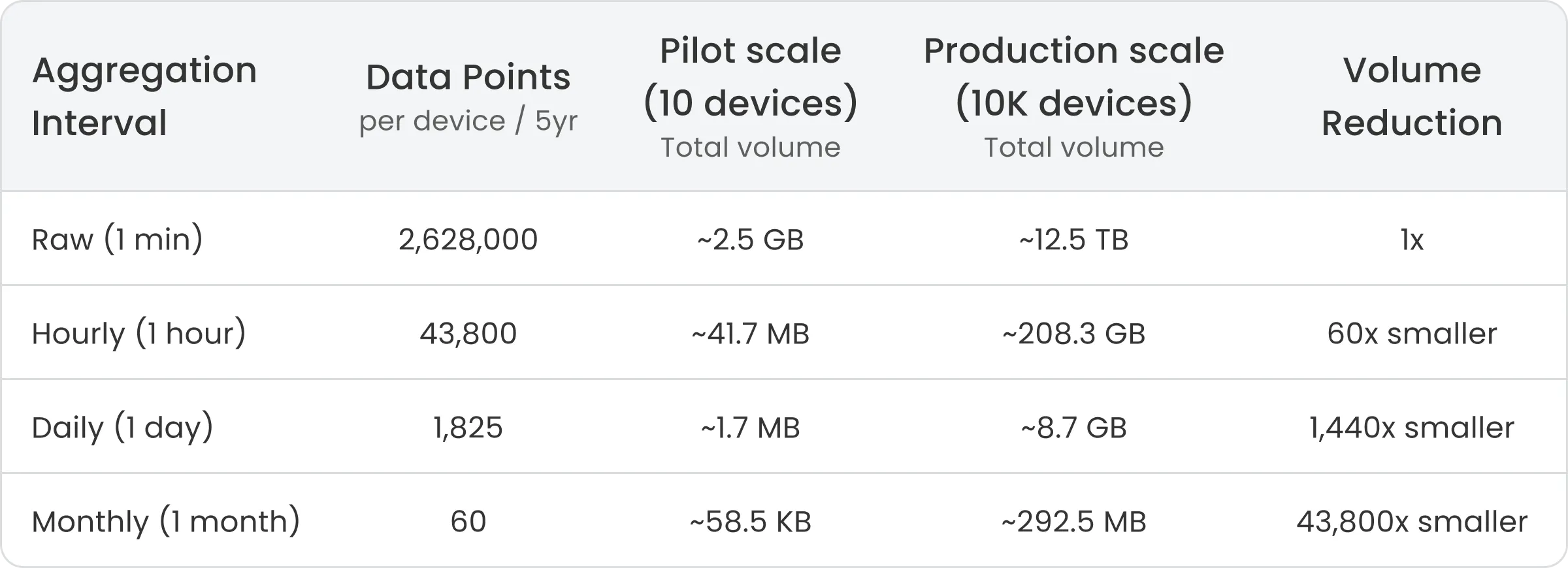
Task: Click the Daily (1 day) row label
Action: (x=122, y=428)
